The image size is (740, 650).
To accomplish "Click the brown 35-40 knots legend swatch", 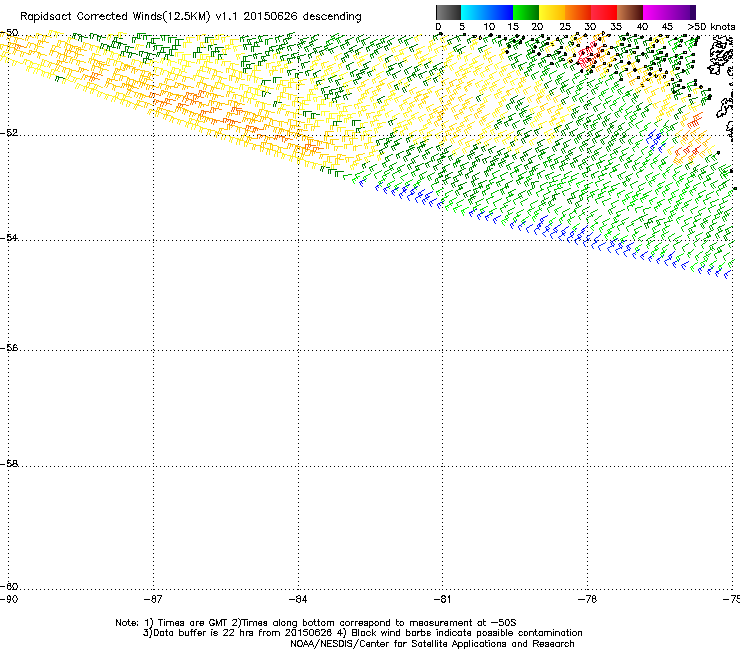I will [x=630, y=12].
